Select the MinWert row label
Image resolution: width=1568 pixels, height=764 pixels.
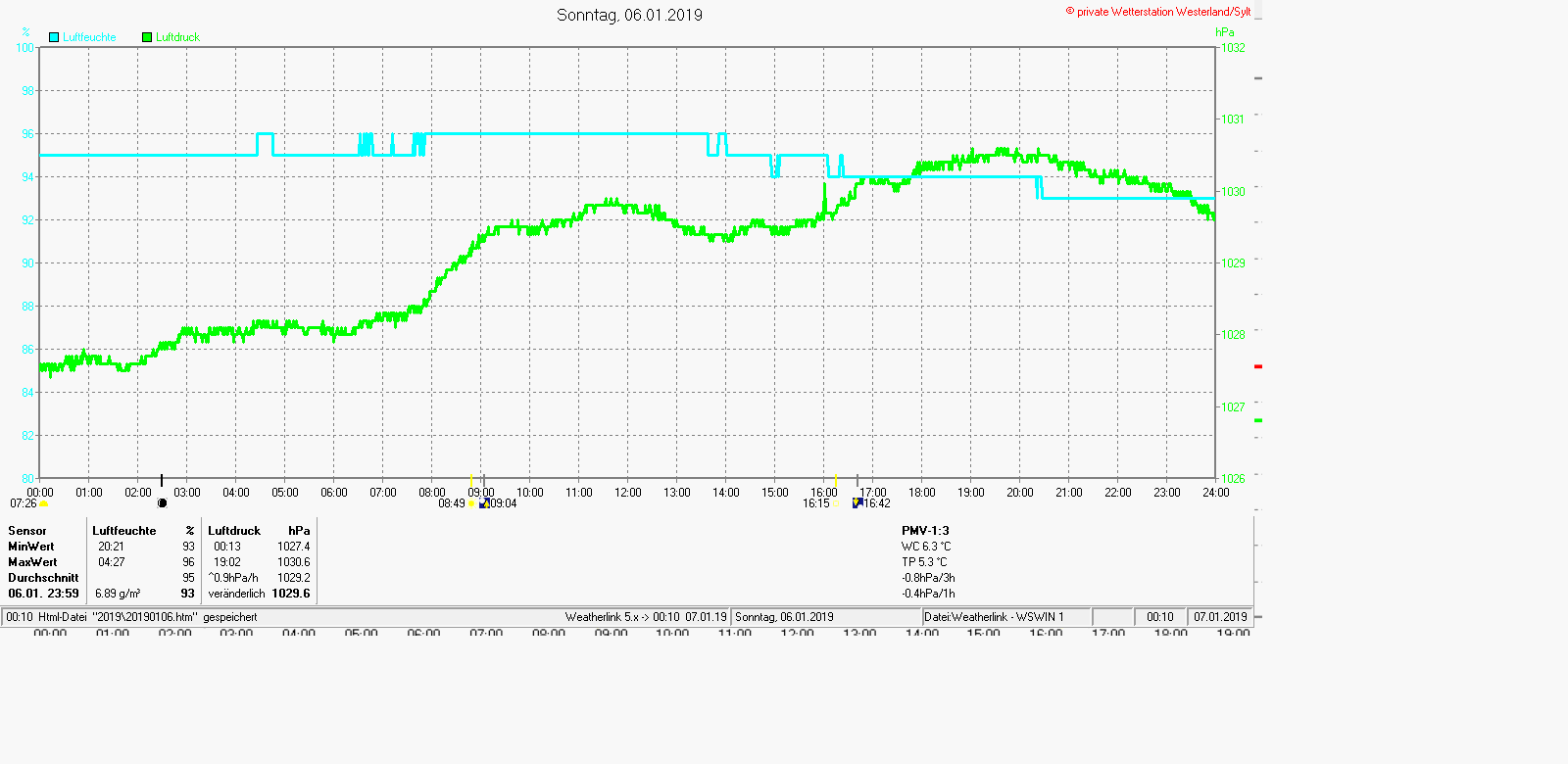pyautogui.click(x=31, y=547)
